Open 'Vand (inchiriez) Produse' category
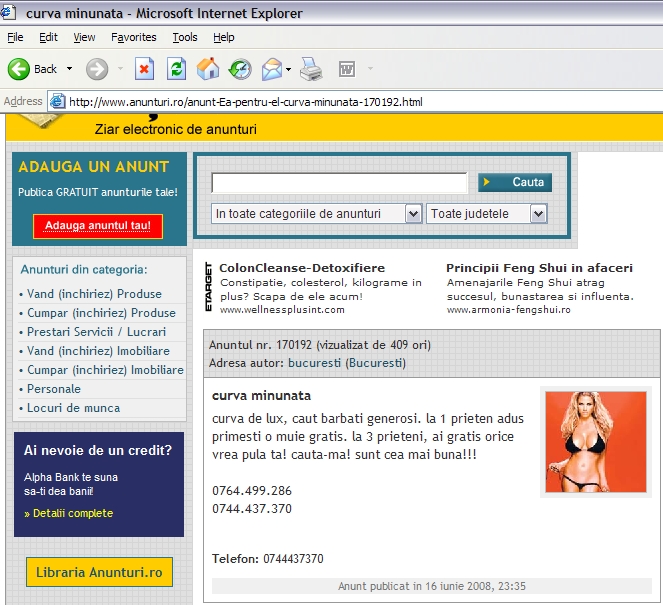663x605 pixels. 94,294
